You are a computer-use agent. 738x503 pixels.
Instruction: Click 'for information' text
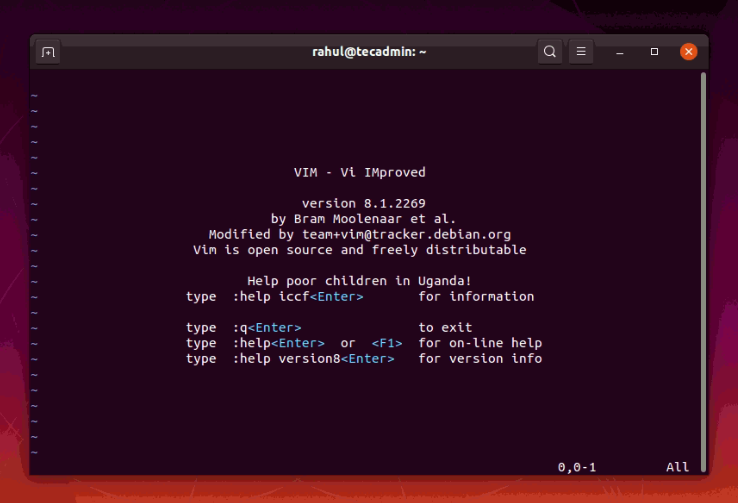tap(476, 296)
